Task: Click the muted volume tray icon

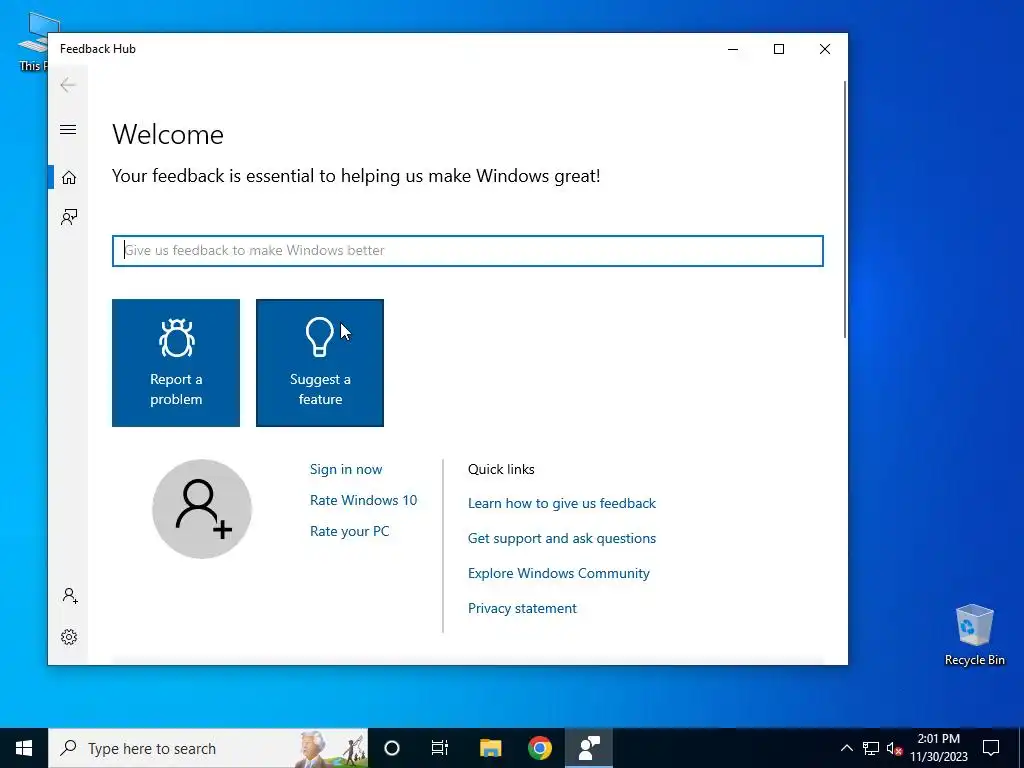Action: pyautogui.click(x=894, y=748)
